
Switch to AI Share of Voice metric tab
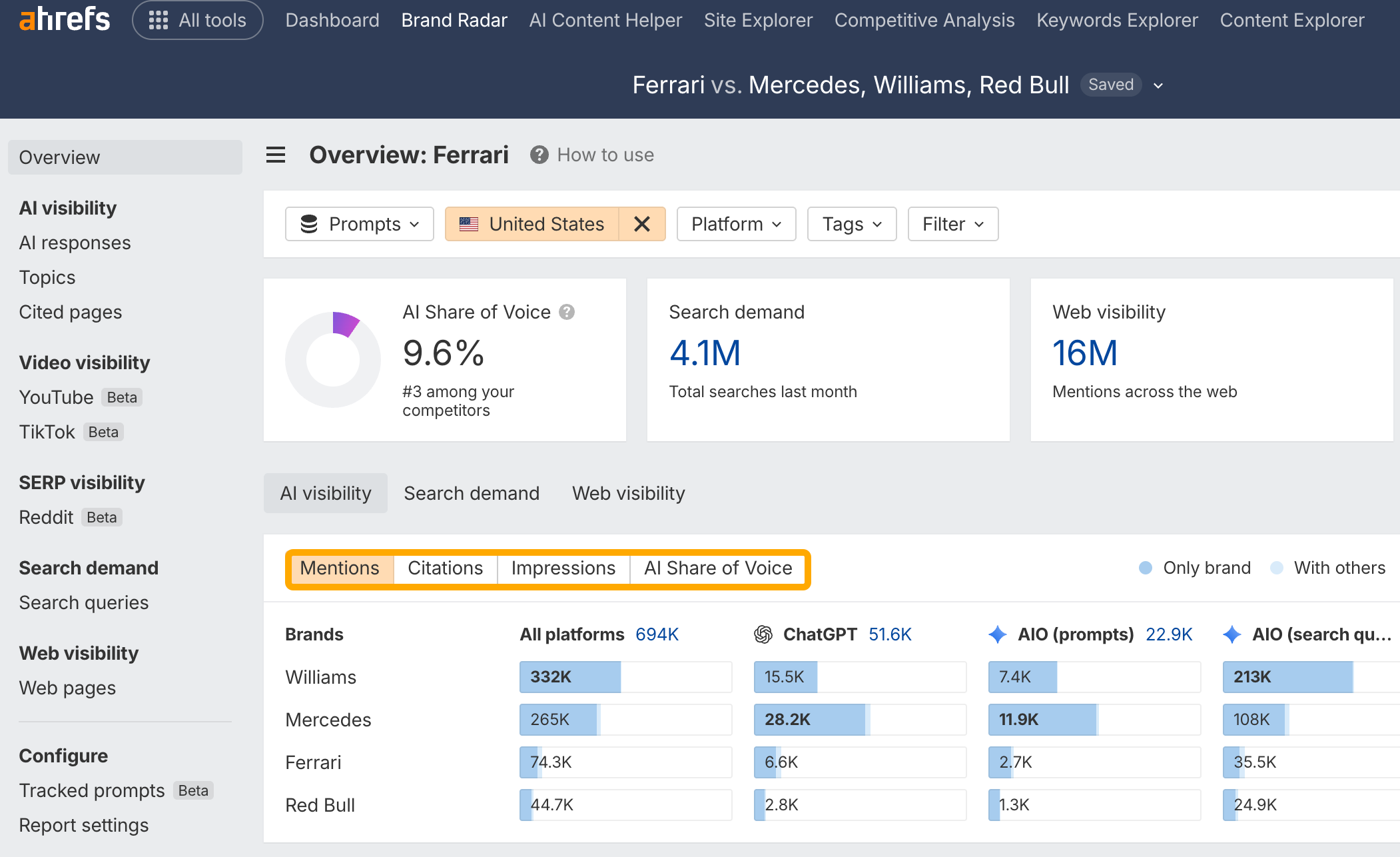pos(718,568)
